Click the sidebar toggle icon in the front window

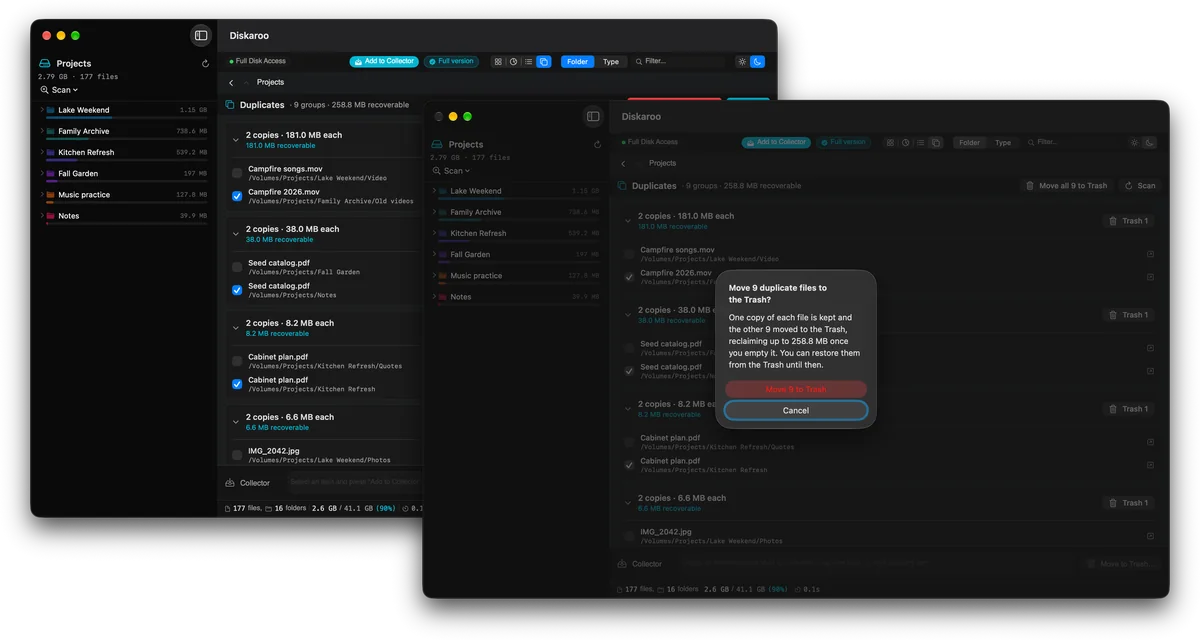click(x=593, y=117)
